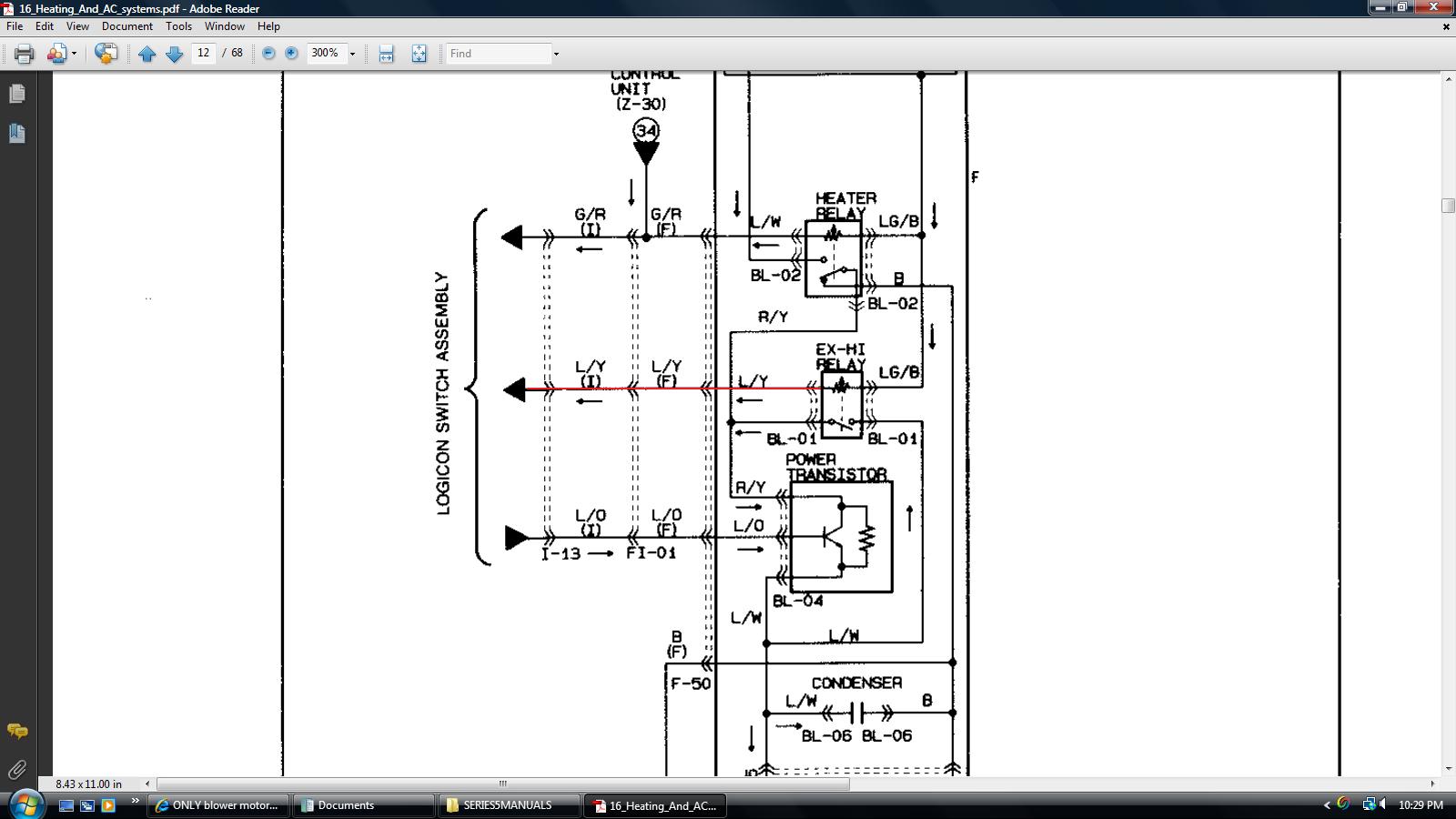Click the fit one full page icon
Image resolution: width=1456 pixels, height=819 pixels.
coord(419,54)
